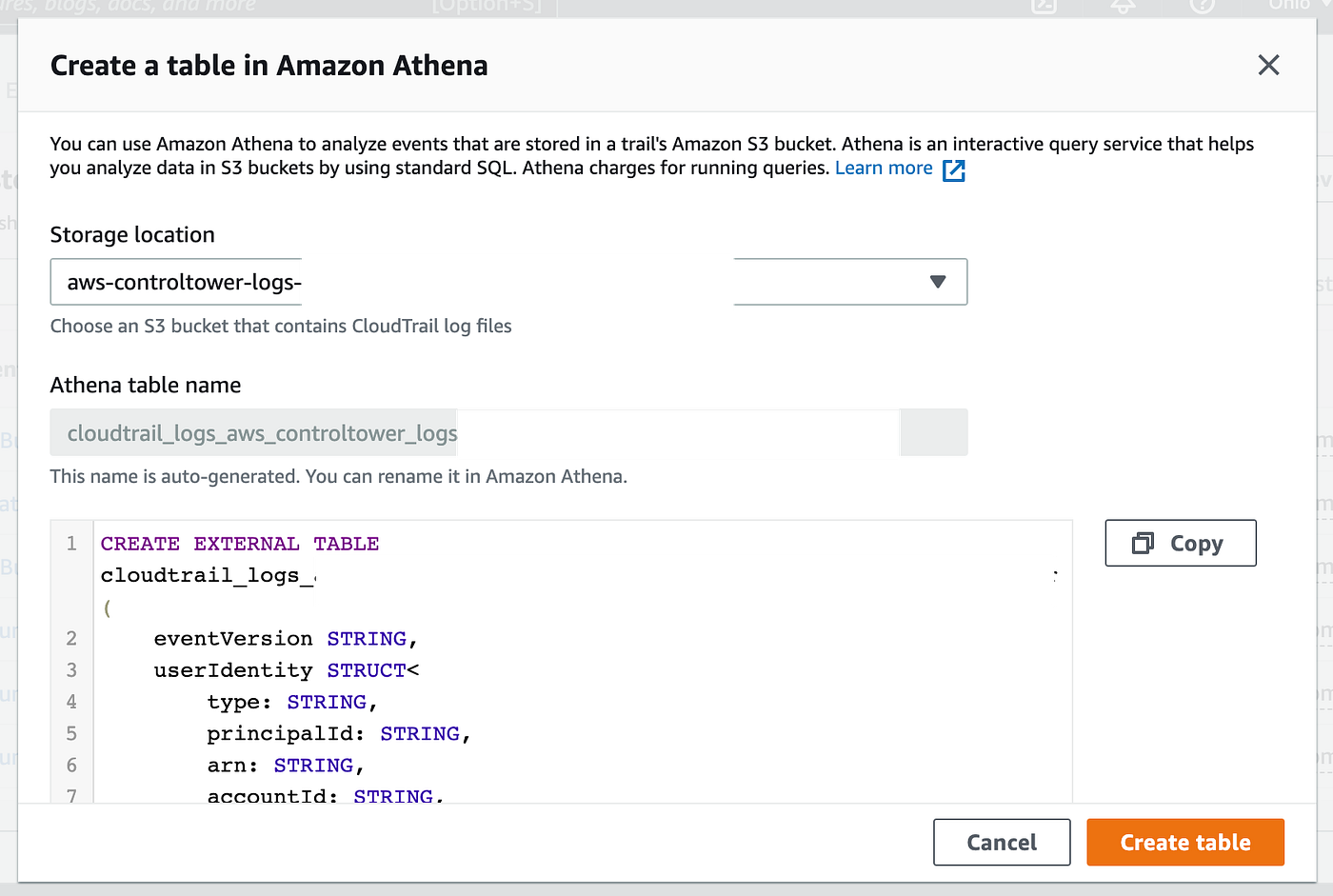Close the Create a table dialog
Screen dimensions: 1333x896
[1268, 65]
